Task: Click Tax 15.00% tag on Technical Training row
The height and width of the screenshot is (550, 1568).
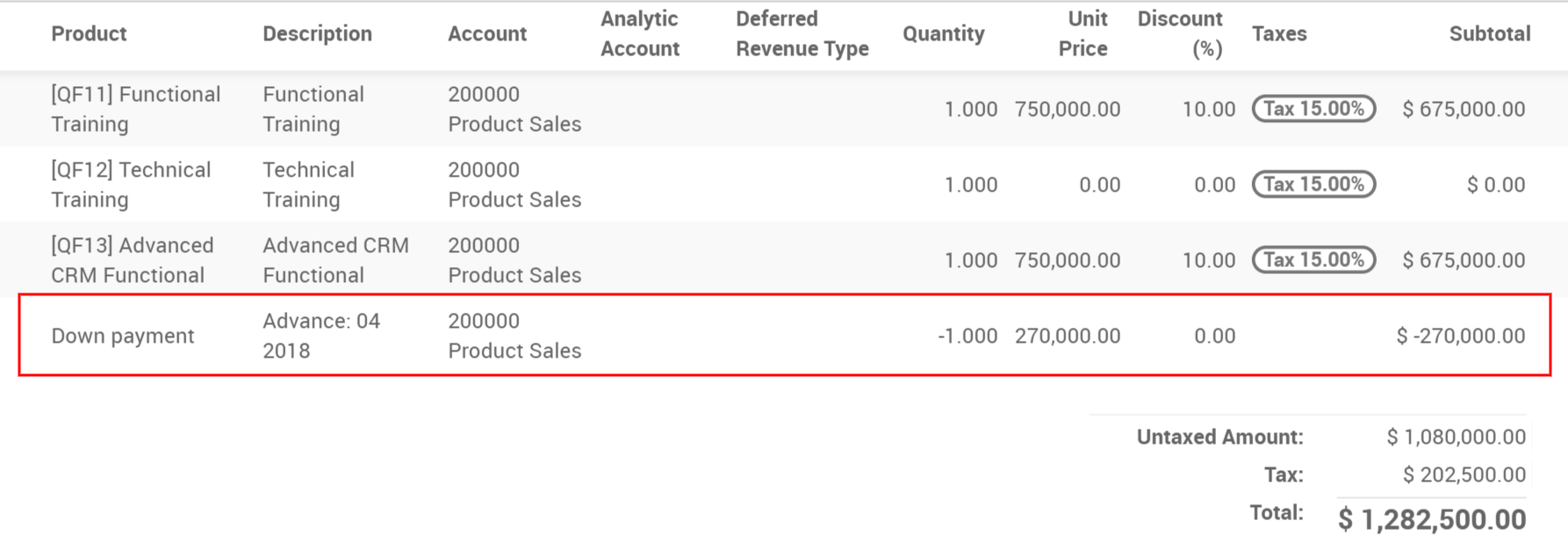Action: pyautogui.click(x=1313, y=185)
